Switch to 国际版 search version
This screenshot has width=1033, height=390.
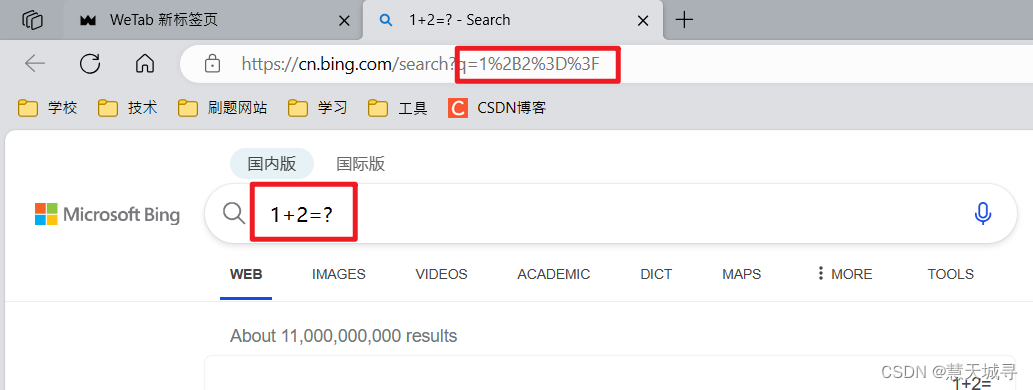[360, 163]
